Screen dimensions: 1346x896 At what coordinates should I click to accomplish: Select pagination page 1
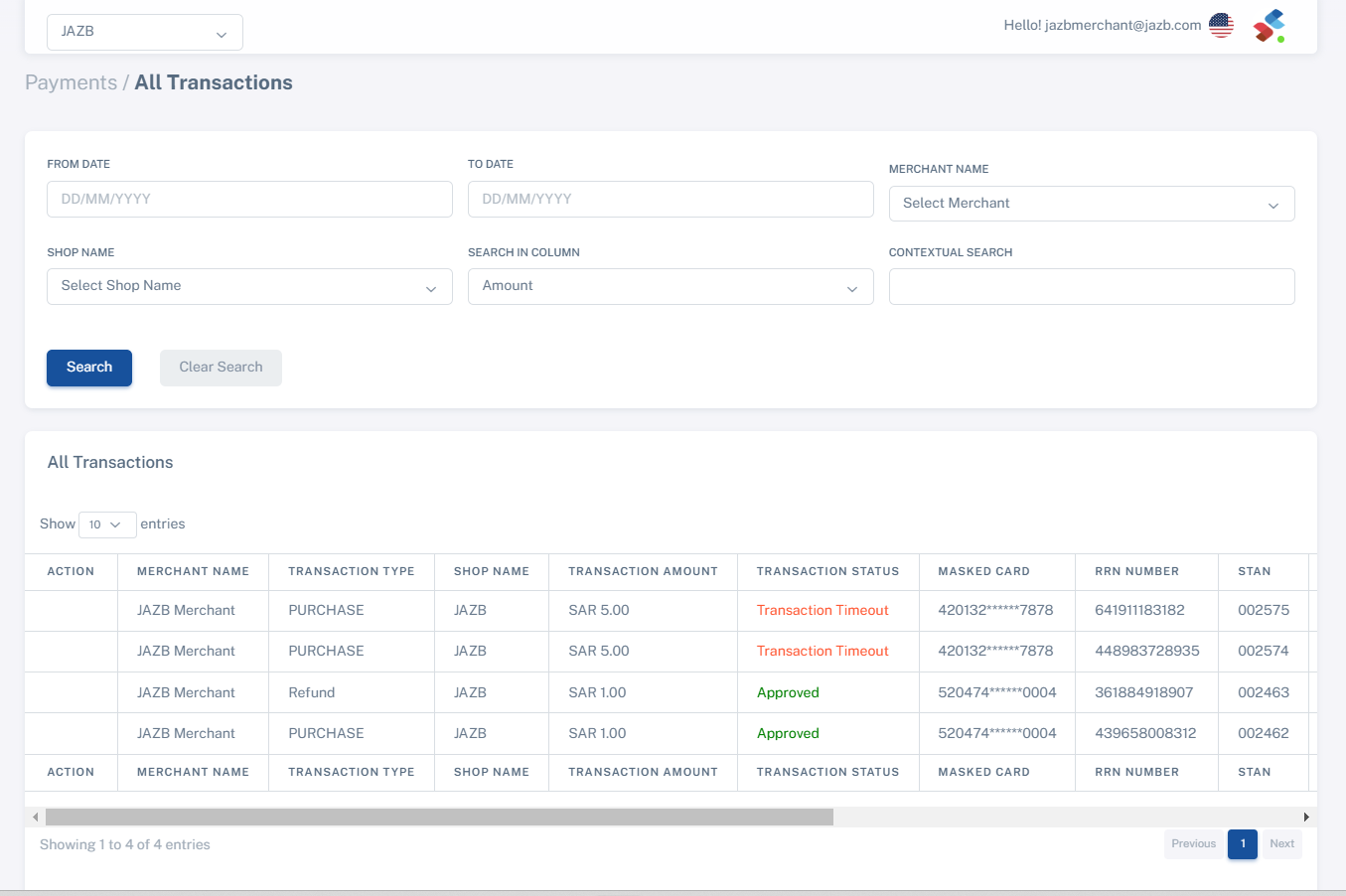click(x=1242, y=844)
